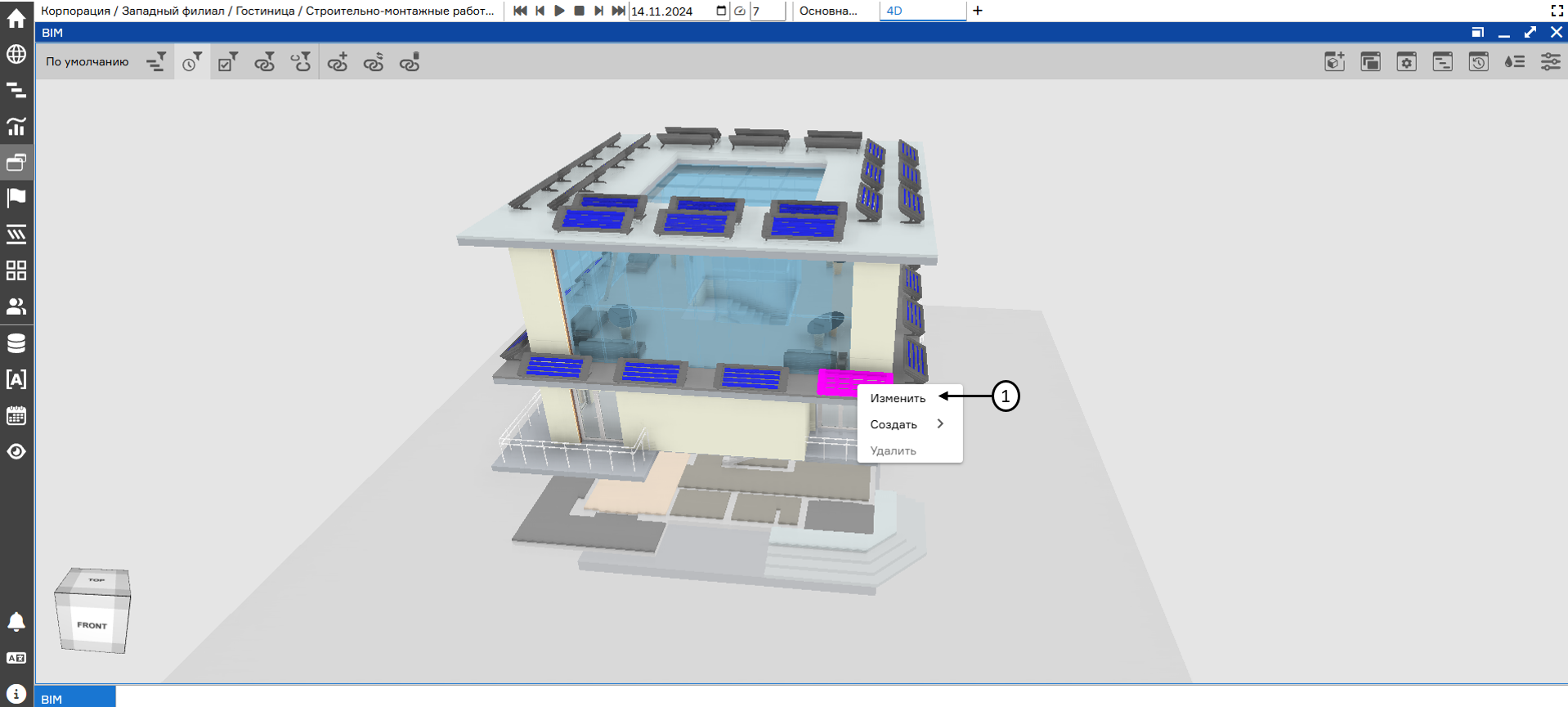
Task: Toggle the task hierarchy filter icon
Action: point(156,62)
